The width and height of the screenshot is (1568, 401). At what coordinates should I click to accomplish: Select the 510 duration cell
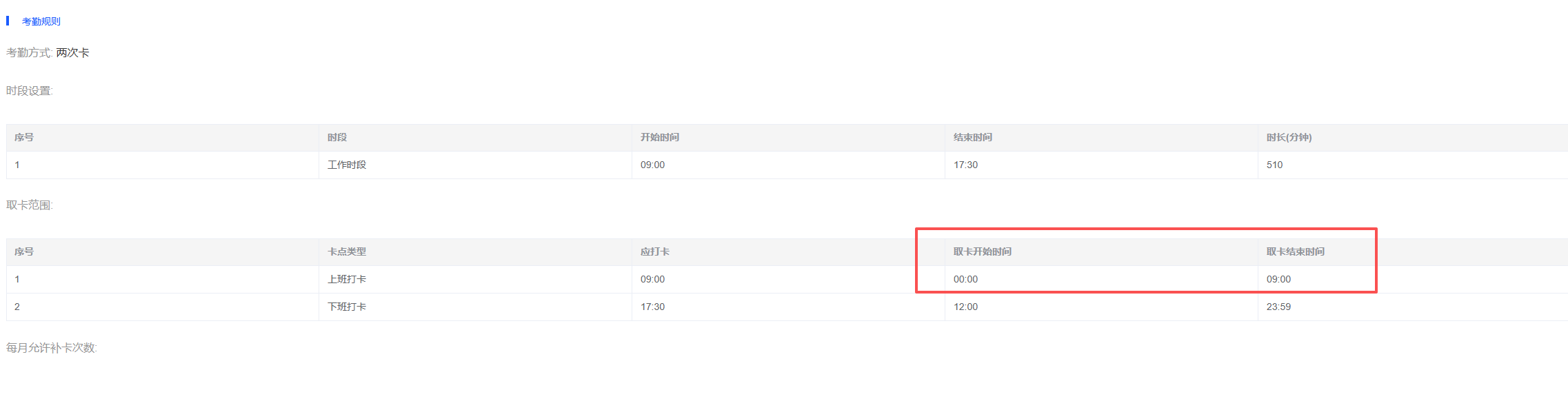coord(1274,165)
